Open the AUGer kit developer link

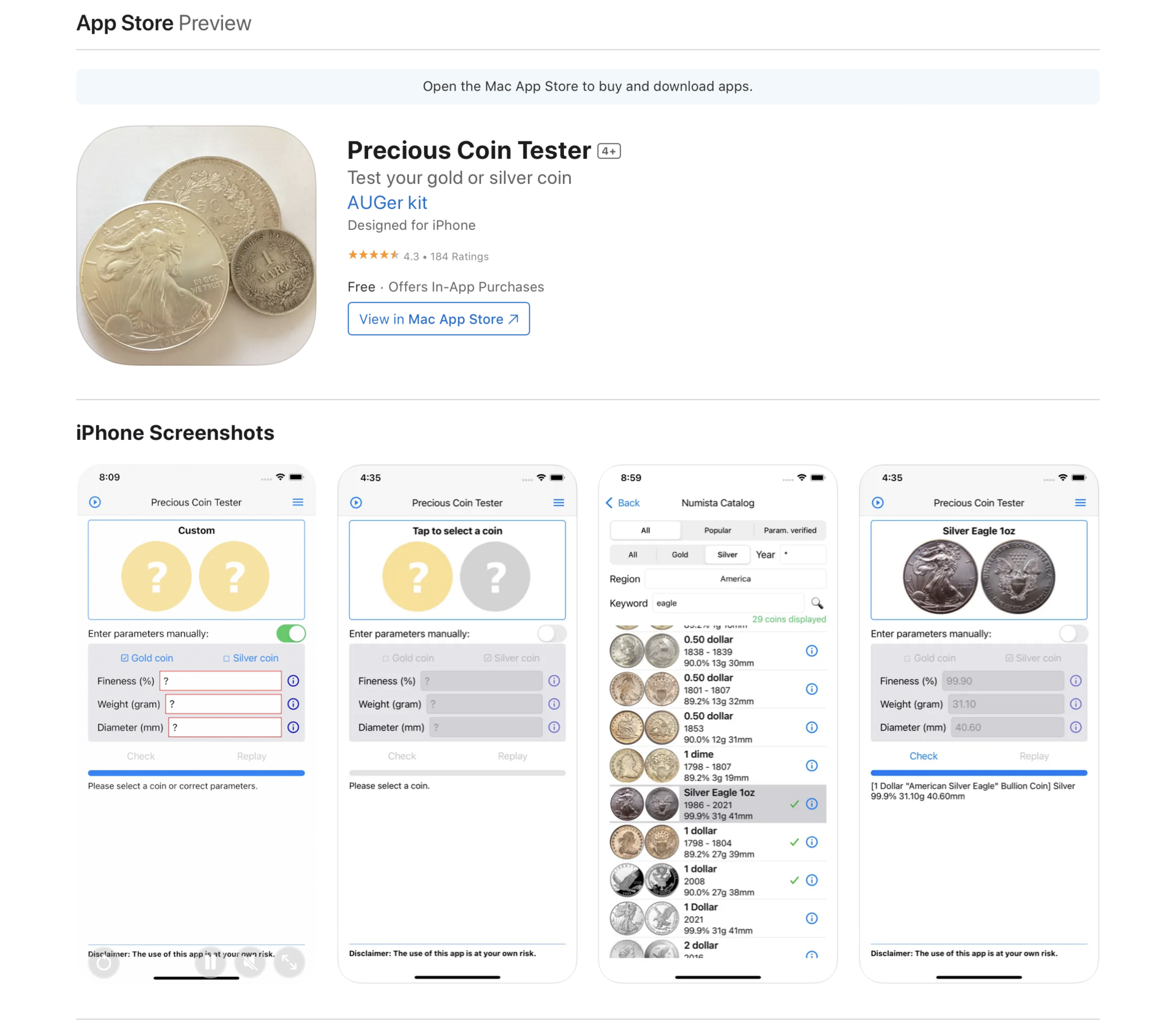[387, 203]
